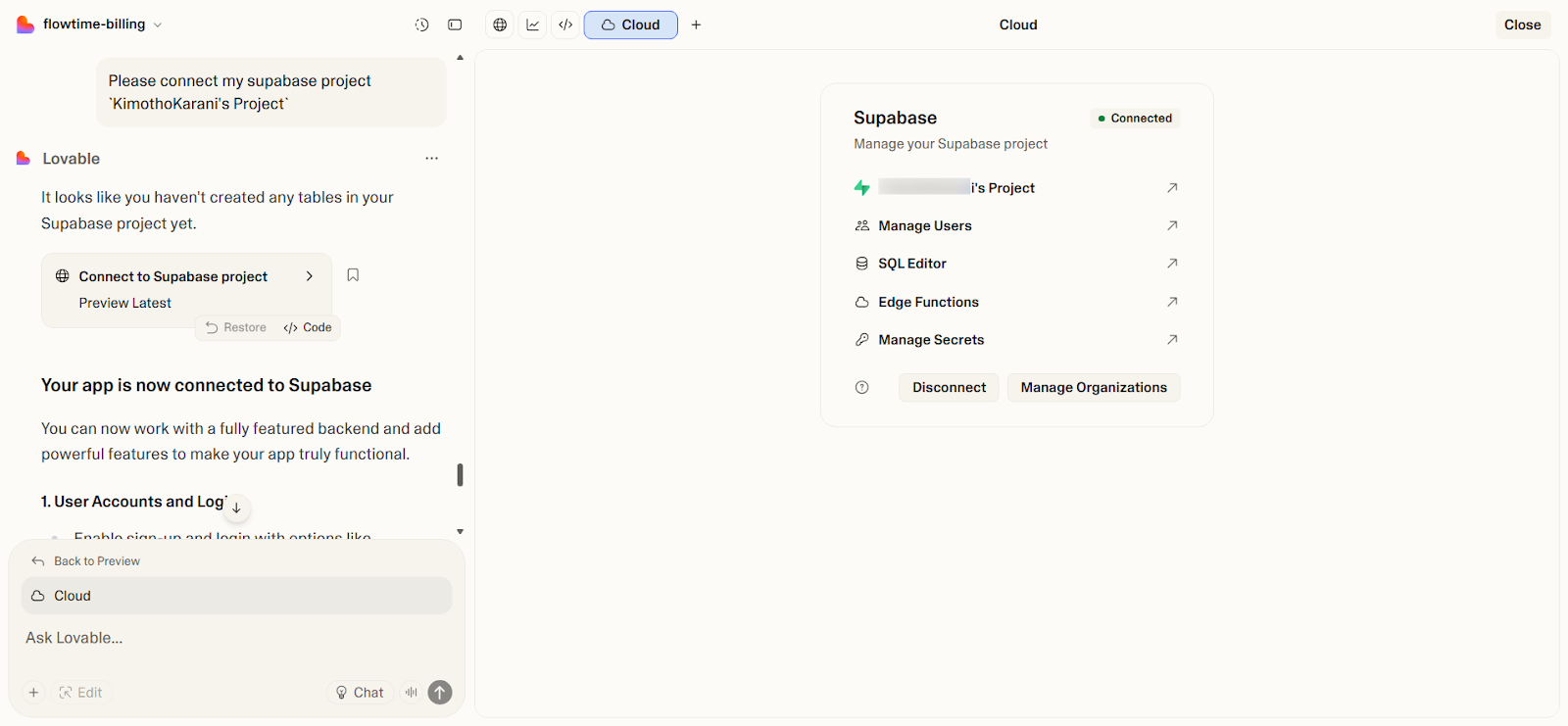Toggle Chat mode
Image resolution: width=1568 pixels, height=726 pixels.
(x=360, y=693)
